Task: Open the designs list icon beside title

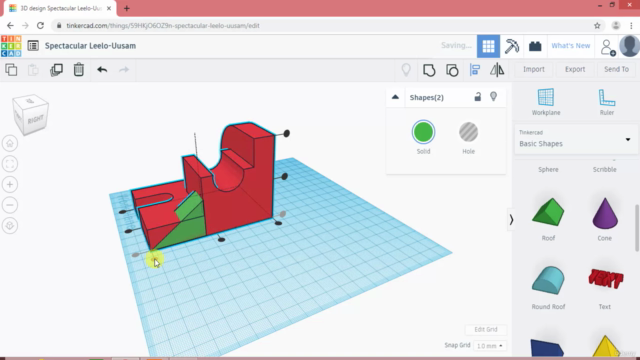Action: 33,46
